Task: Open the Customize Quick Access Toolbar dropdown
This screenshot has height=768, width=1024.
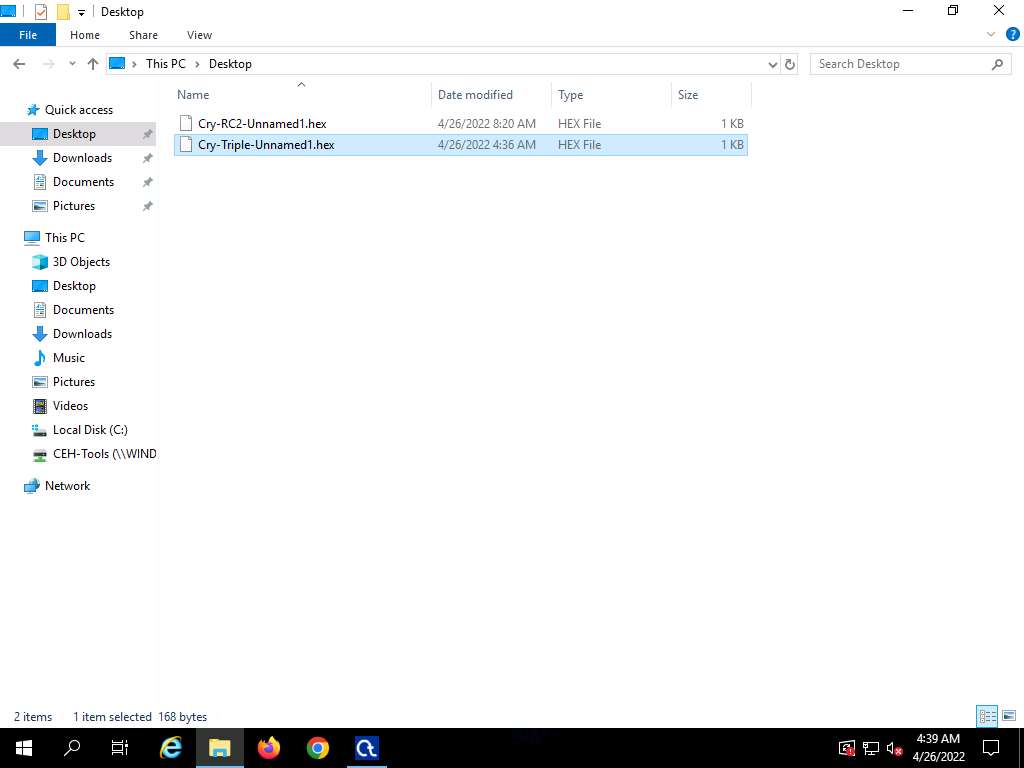Action: [x=82, y=12]
